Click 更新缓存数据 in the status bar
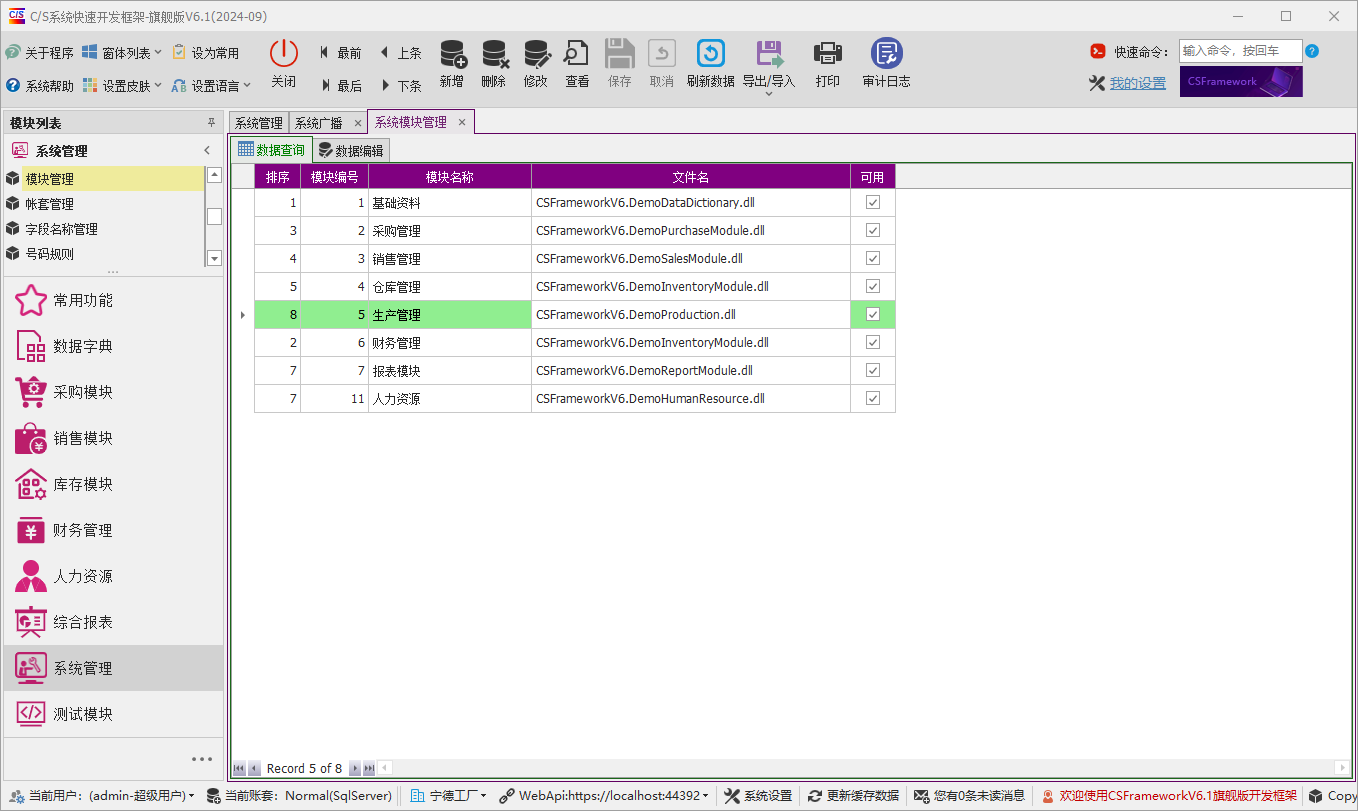Viewport: 1358px width, 811px height. click(853, 796)
